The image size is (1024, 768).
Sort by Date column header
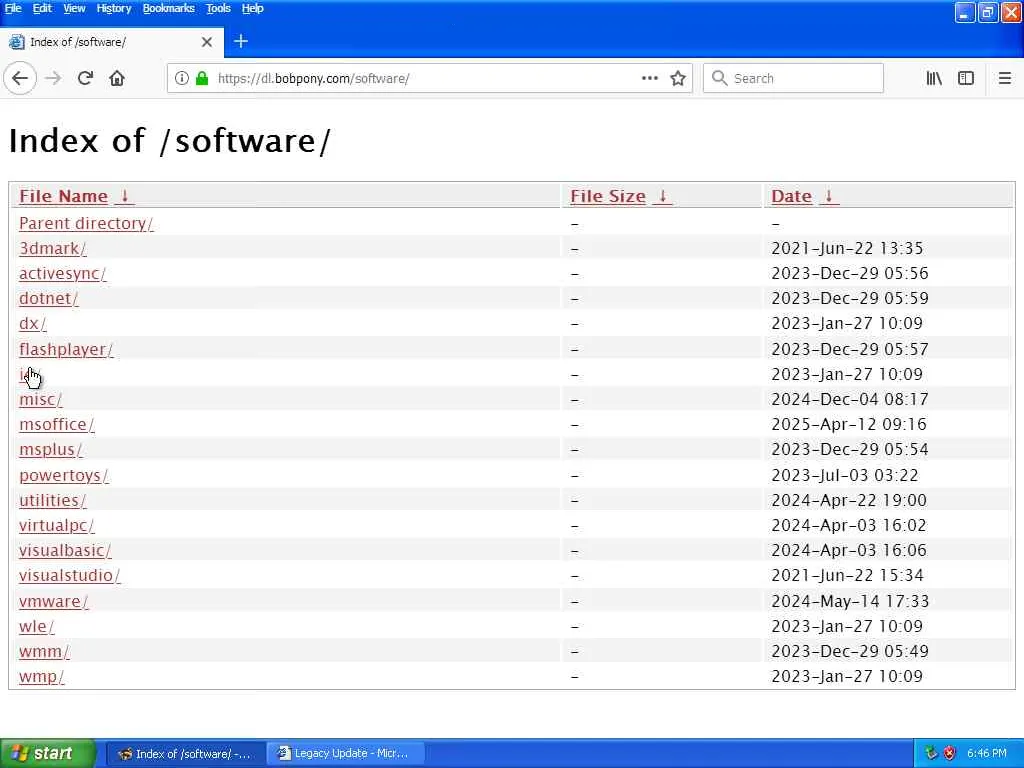click(792, 196)
